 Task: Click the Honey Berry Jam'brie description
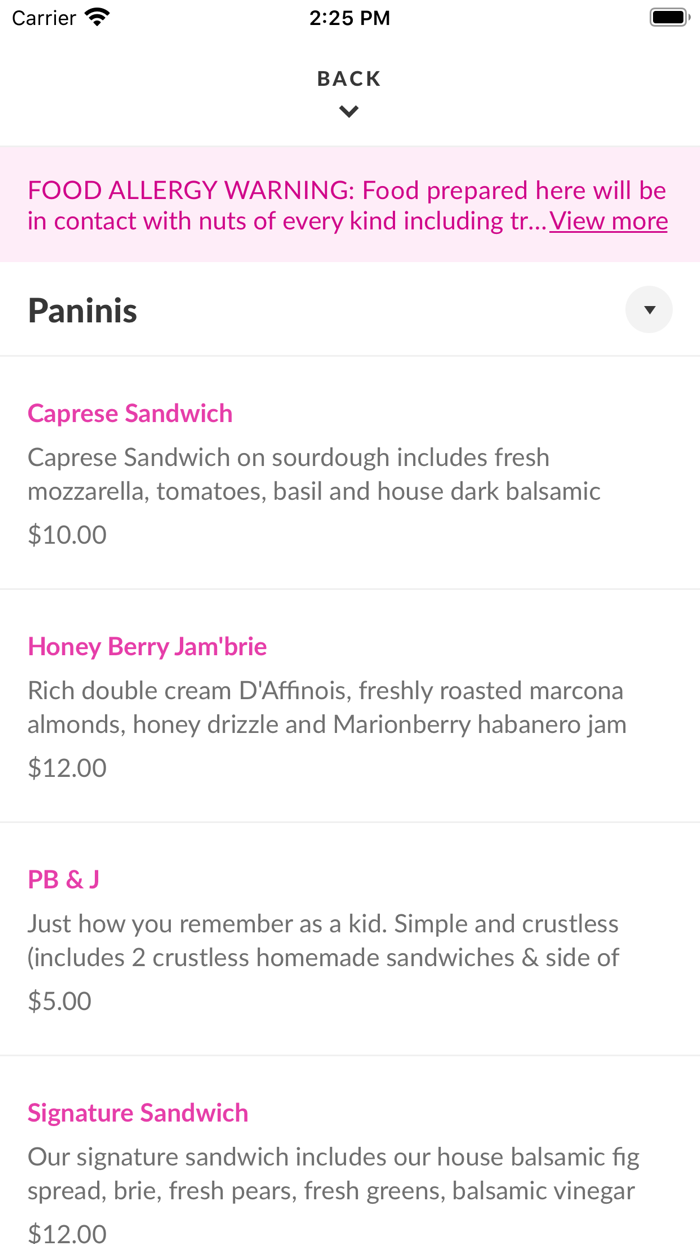[326, 707]
